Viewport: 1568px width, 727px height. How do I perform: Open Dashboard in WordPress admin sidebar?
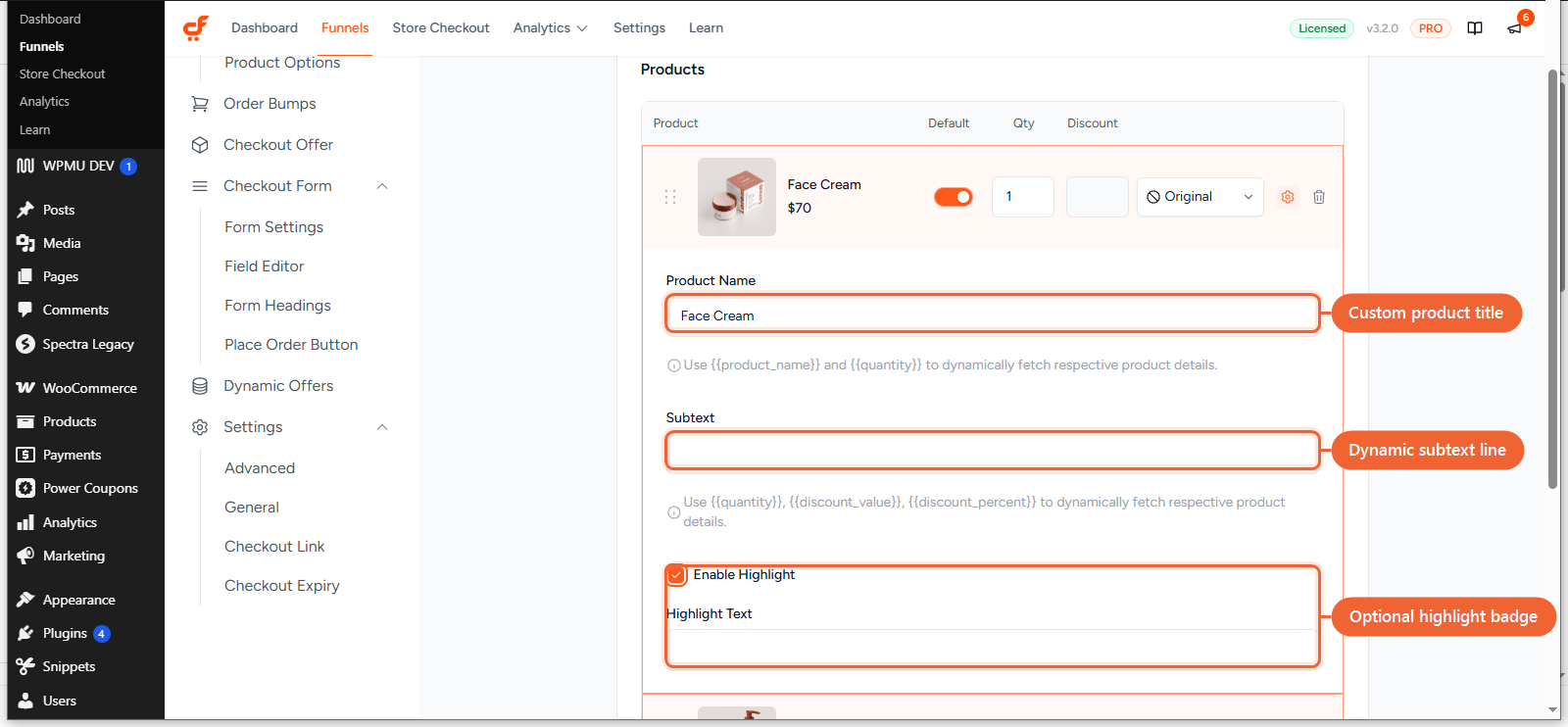[x=50, y=19]
